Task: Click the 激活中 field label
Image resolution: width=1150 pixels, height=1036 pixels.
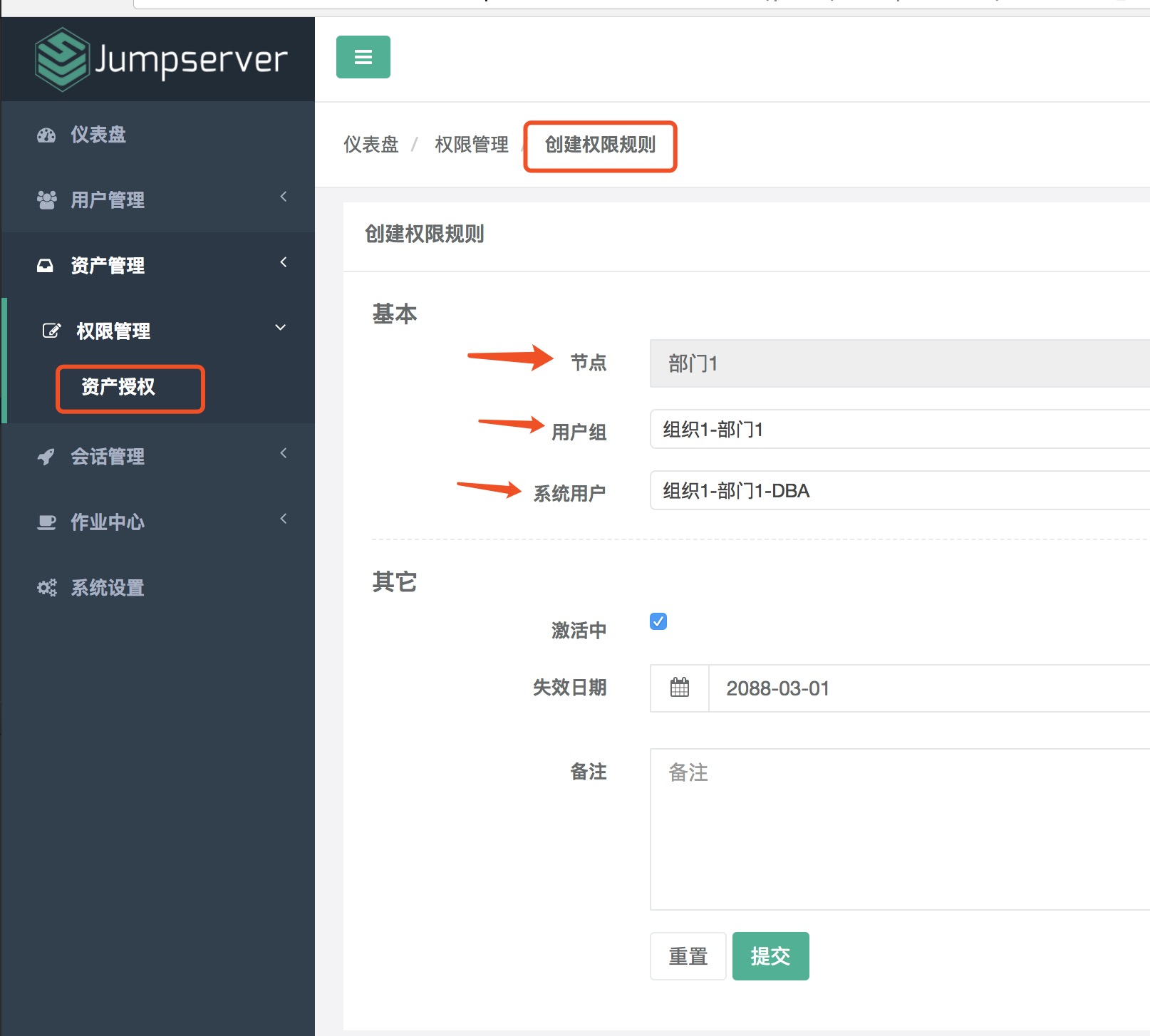Action: click(x=579, y=631)
